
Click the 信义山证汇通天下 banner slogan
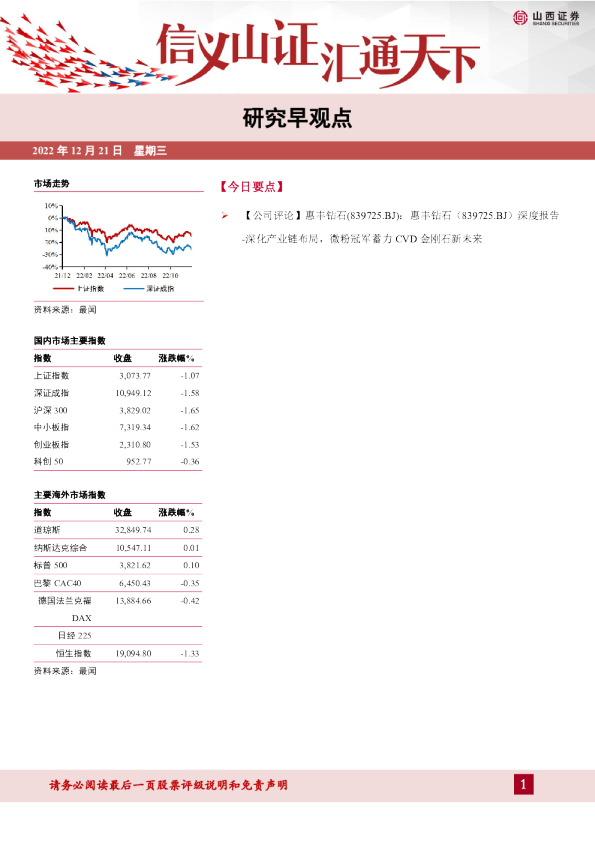tap(317, 54)
